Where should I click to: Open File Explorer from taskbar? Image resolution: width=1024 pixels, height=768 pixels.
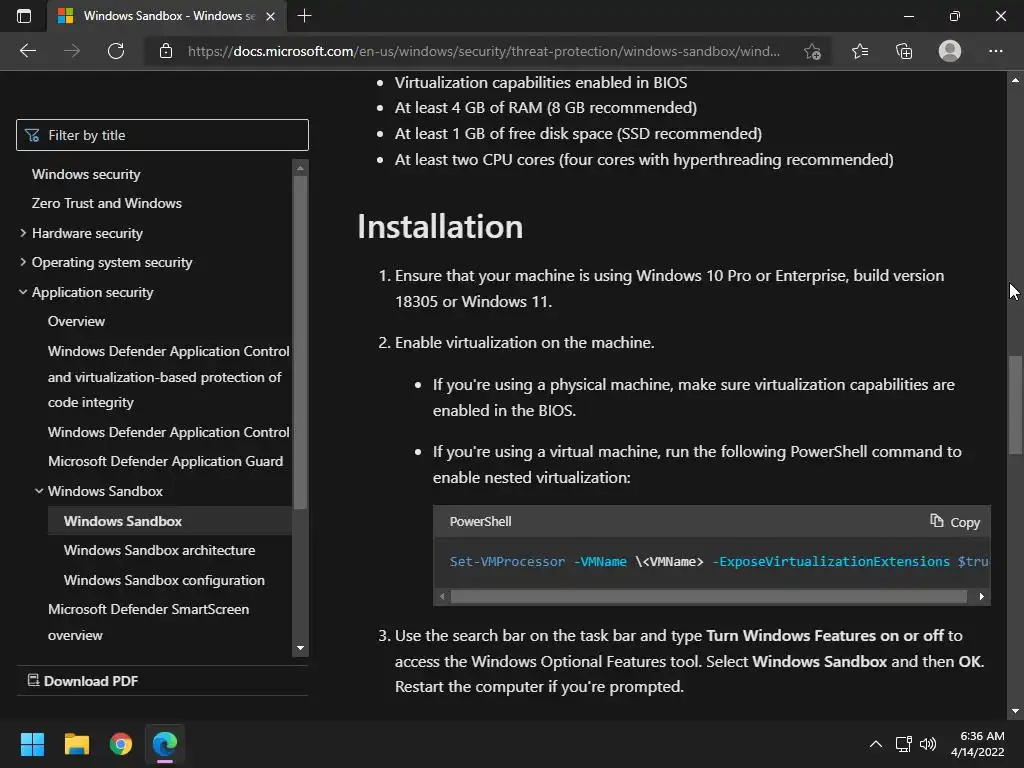coord(76,744)
